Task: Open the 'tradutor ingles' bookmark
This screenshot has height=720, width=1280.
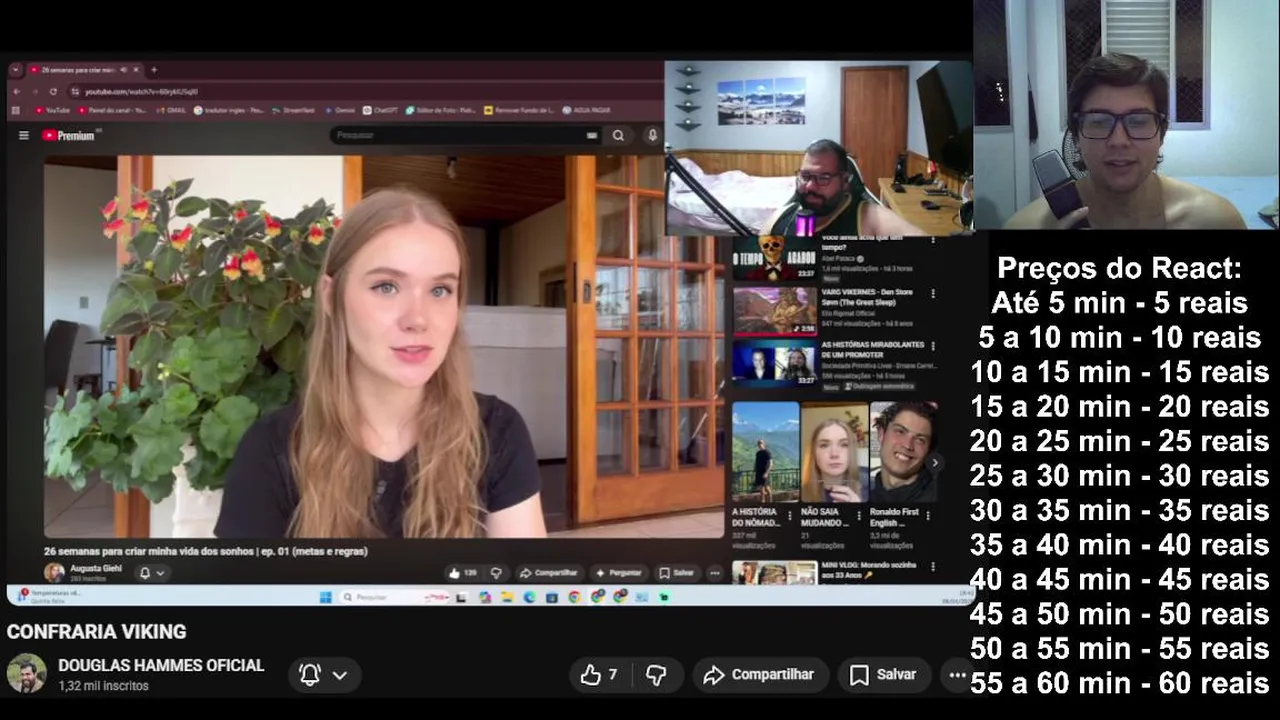Action: click(x=229, y=110)
